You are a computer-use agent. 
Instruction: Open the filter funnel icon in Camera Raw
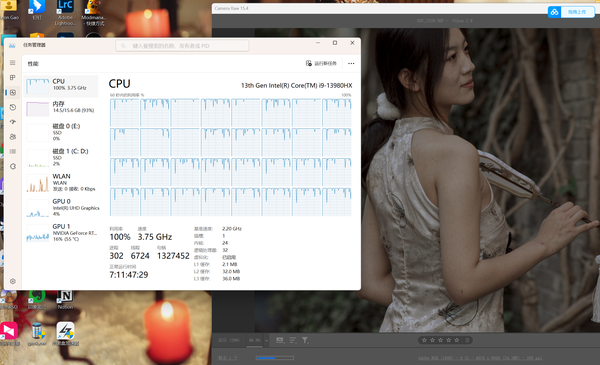(x=305, y=340)
